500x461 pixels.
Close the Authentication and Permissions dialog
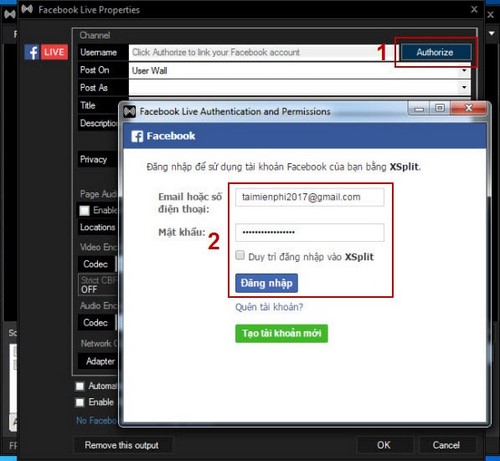coord(468,108)
